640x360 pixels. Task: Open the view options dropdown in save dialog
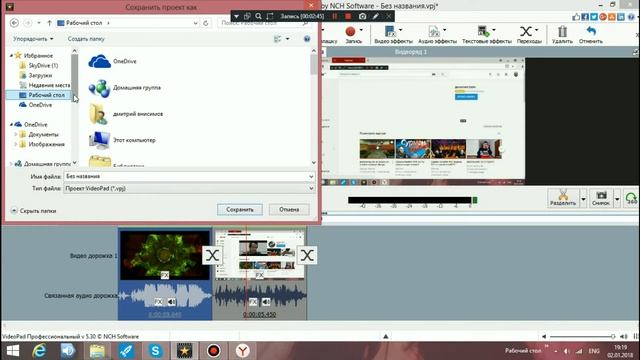point(287,39)
